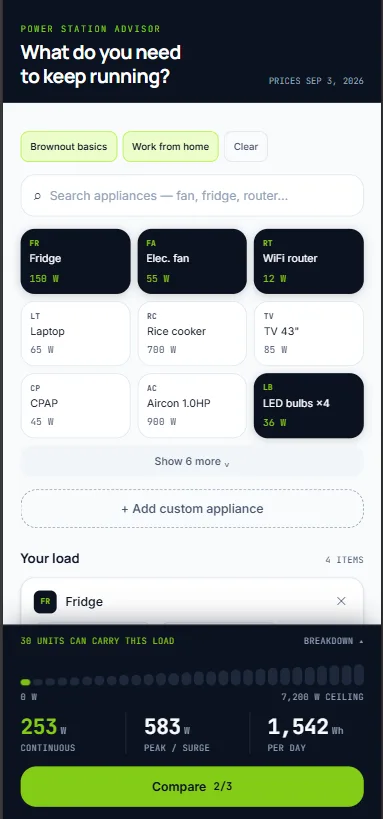The width and height of the screenshot is (383, 819).
Task: Expand the Breakdown panel
Action: pos(333,641)
